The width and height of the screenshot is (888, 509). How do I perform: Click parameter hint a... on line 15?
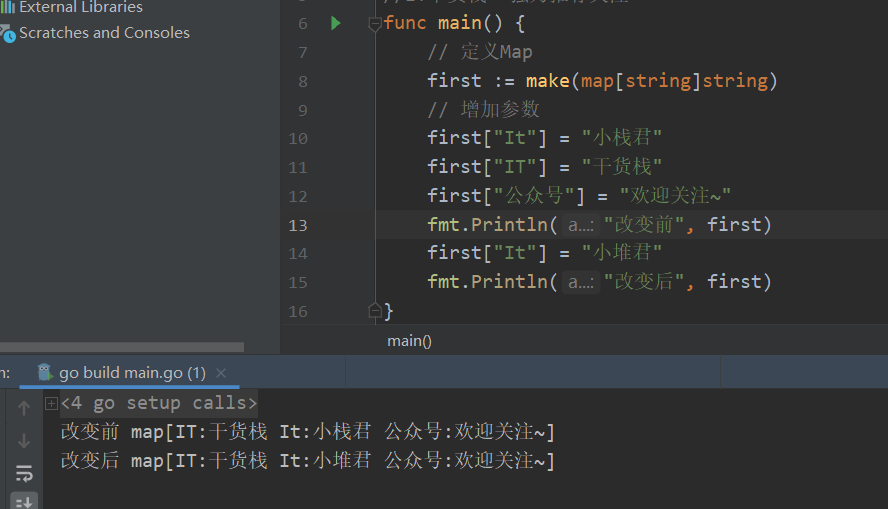tap(580, 283)
